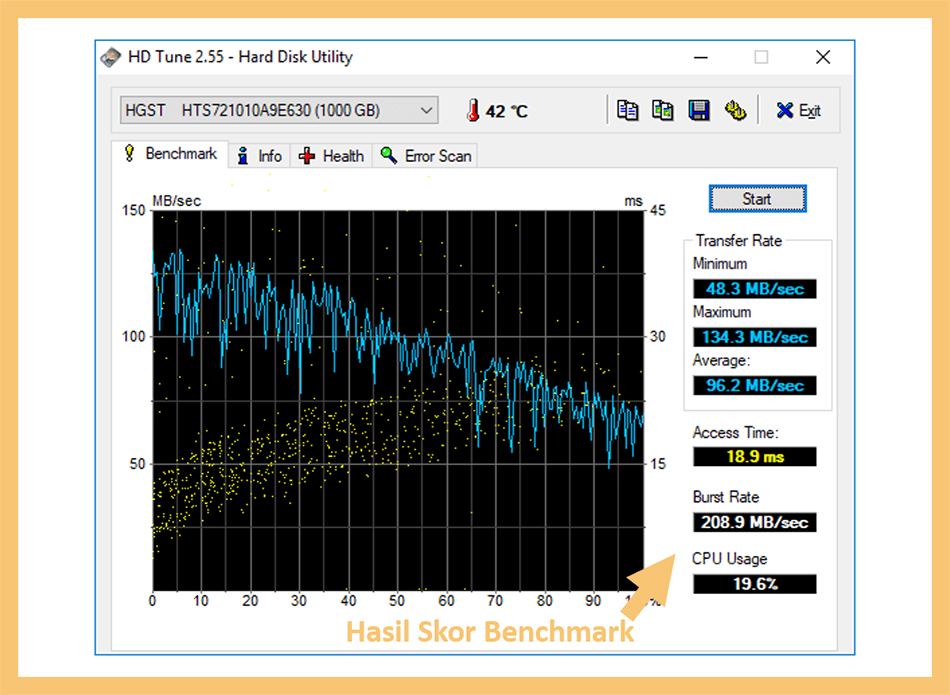Click the maximum value 134.3 MB/sec

[x=755, y=337]
